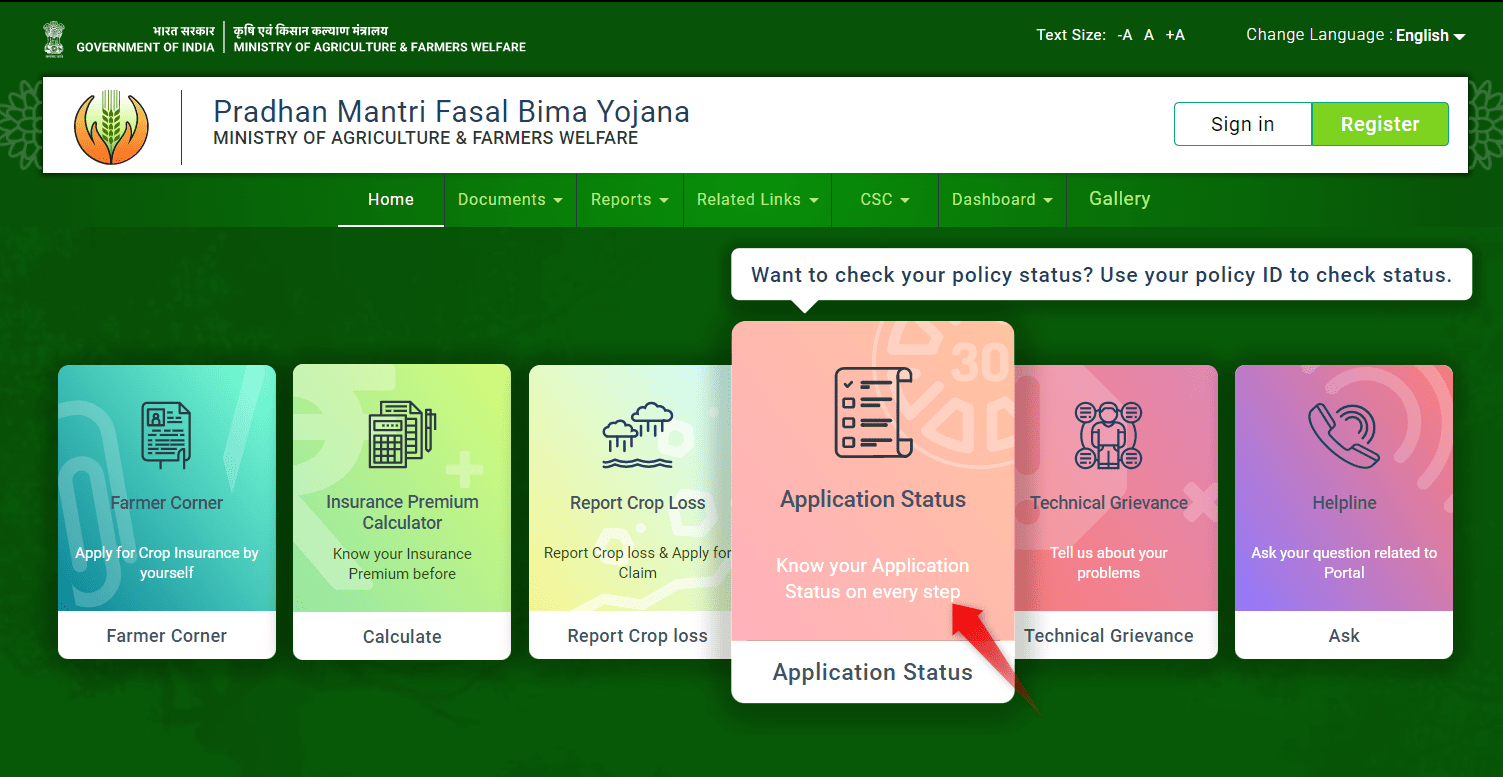1503x777 pixels.
Task: Click the Helpline telephone icon
Action: 1344,434
